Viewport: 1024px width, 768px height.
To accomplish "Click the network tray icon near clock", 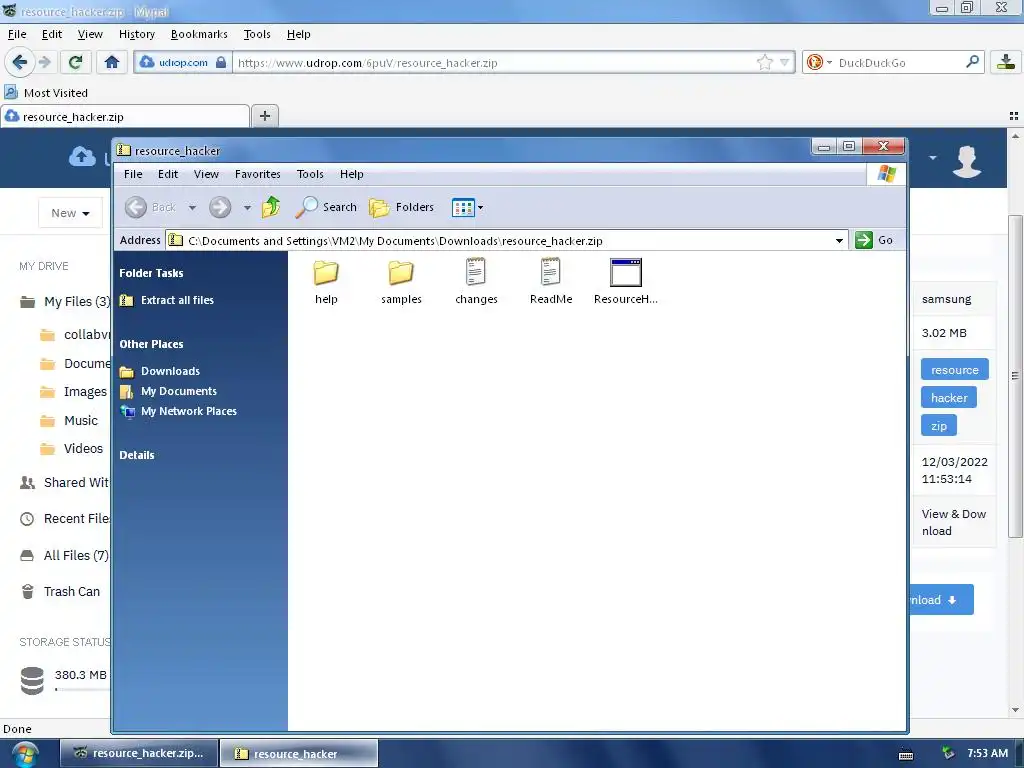I will 948,753.
